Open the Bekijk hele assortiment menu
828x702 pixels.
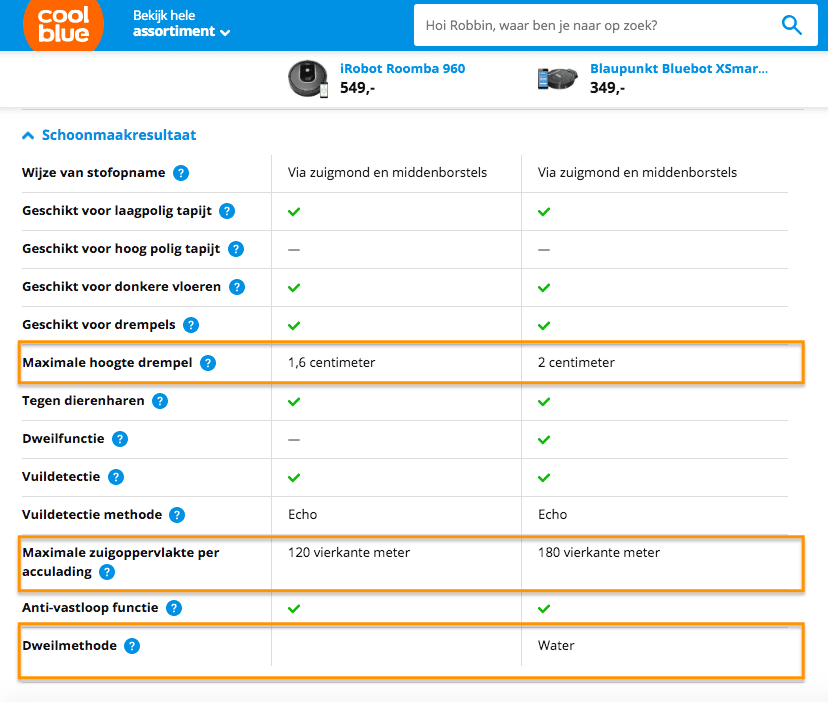click(x=181, y=24)
